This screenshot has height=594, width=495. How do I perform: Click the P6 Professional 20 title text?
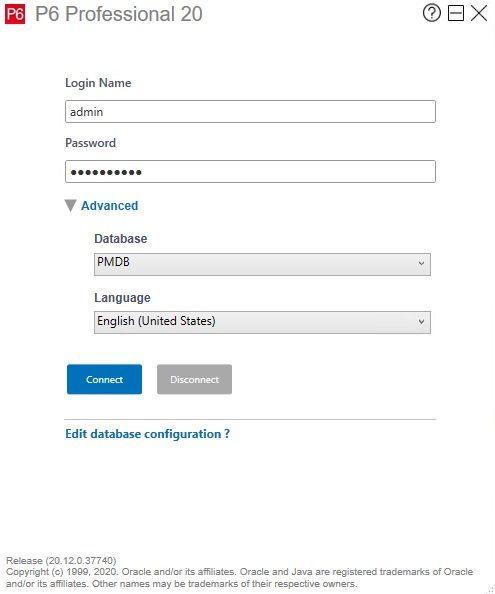[119, 14]
